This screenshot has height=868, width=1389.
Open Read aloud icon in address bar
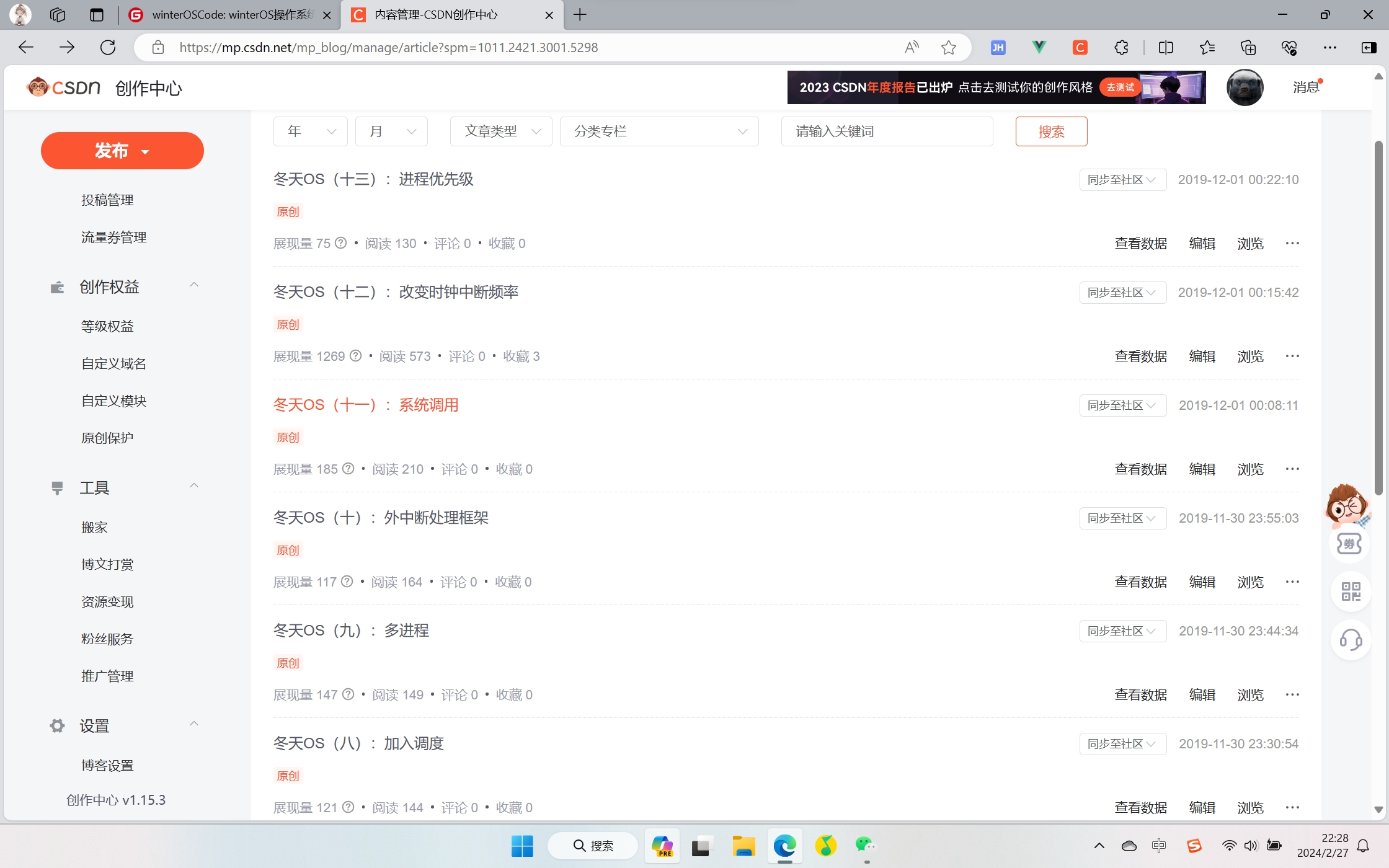tap(912, 47)
